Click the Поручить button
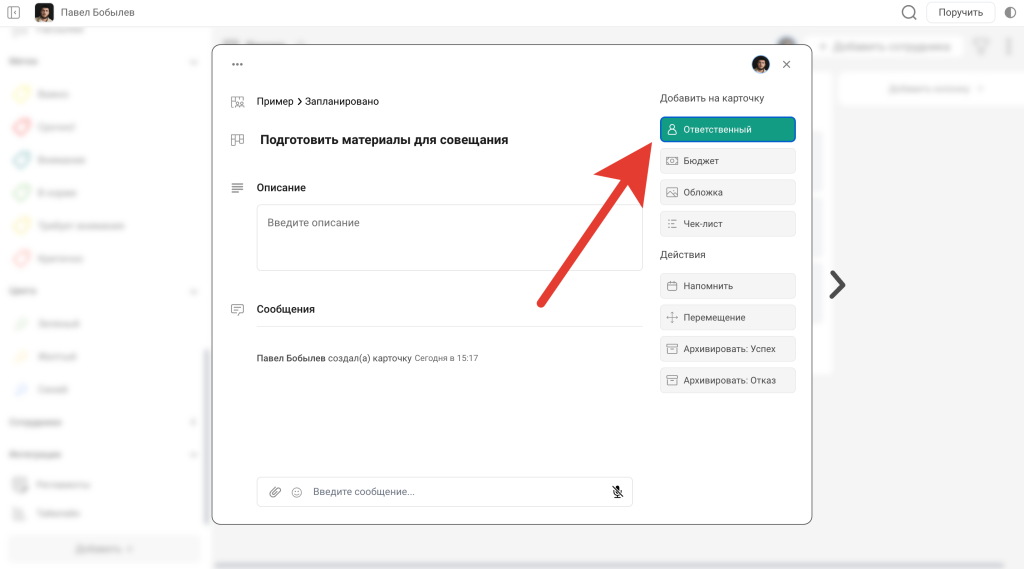Screen dimensions: 1024x569 (x=960, y=12)
